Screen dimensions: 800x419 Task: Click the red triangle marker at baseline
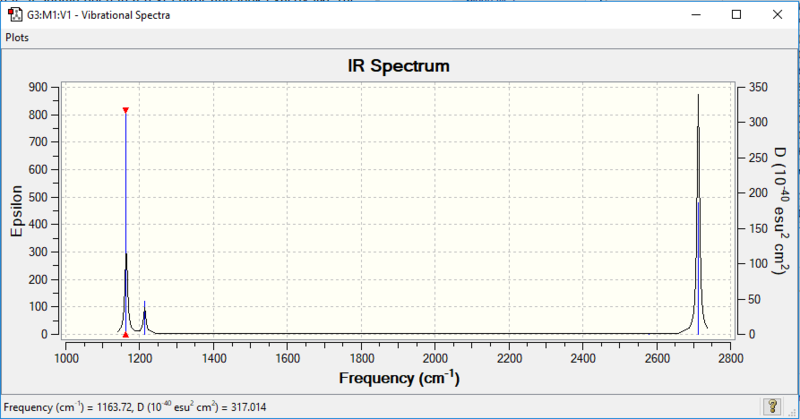point(126,335)
